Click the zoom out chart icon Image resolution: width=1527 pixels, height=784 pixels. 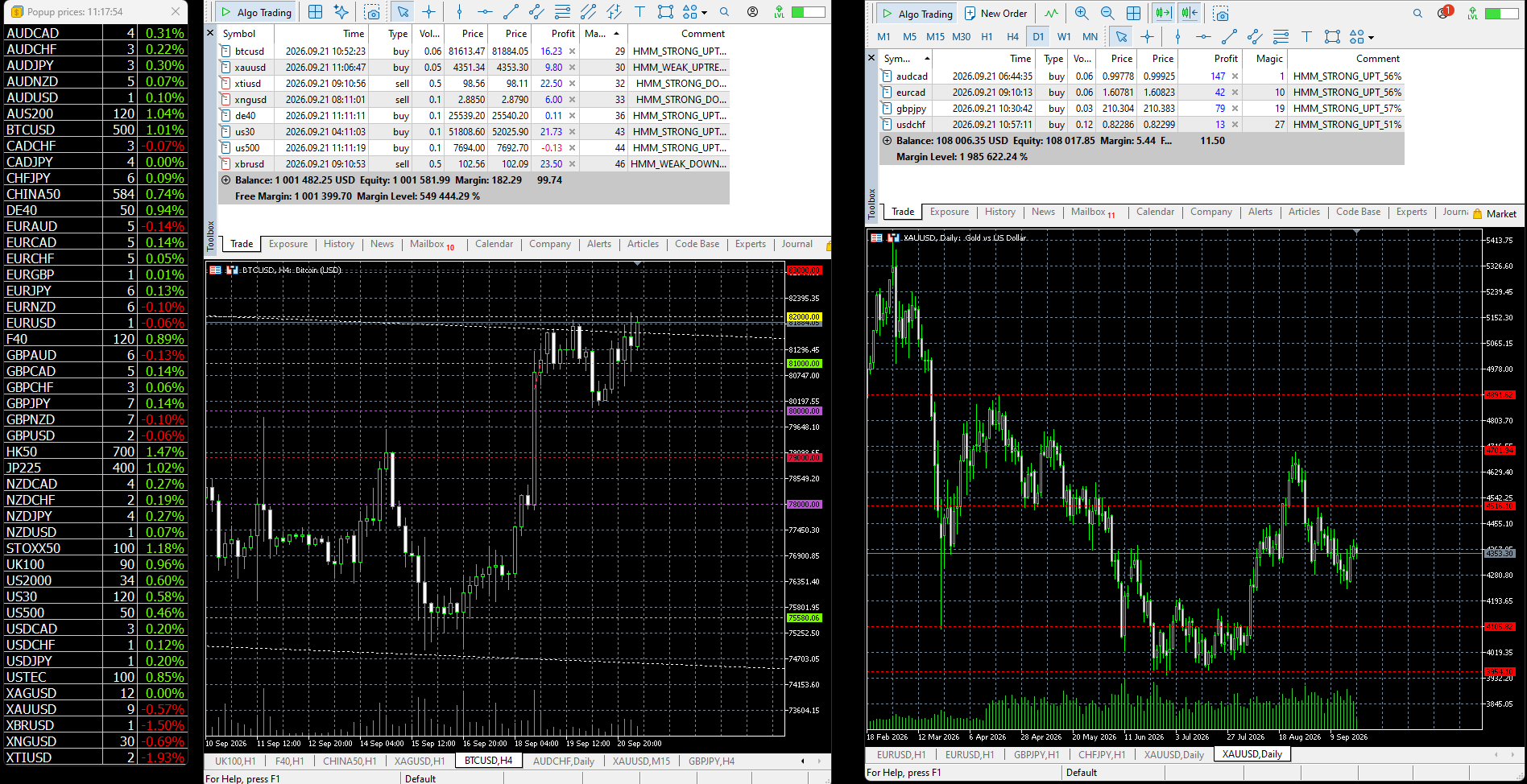click(1107, 14)
